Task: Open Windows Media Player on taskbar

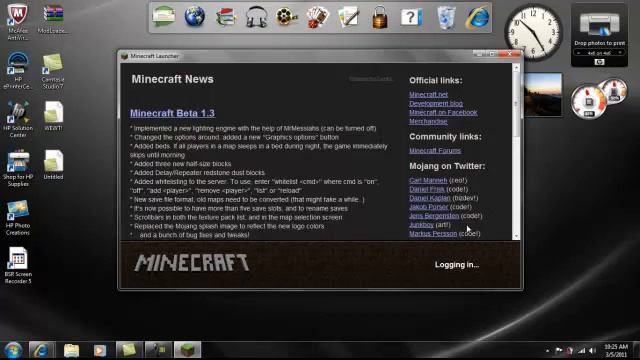Action: [x=100, y=350]
